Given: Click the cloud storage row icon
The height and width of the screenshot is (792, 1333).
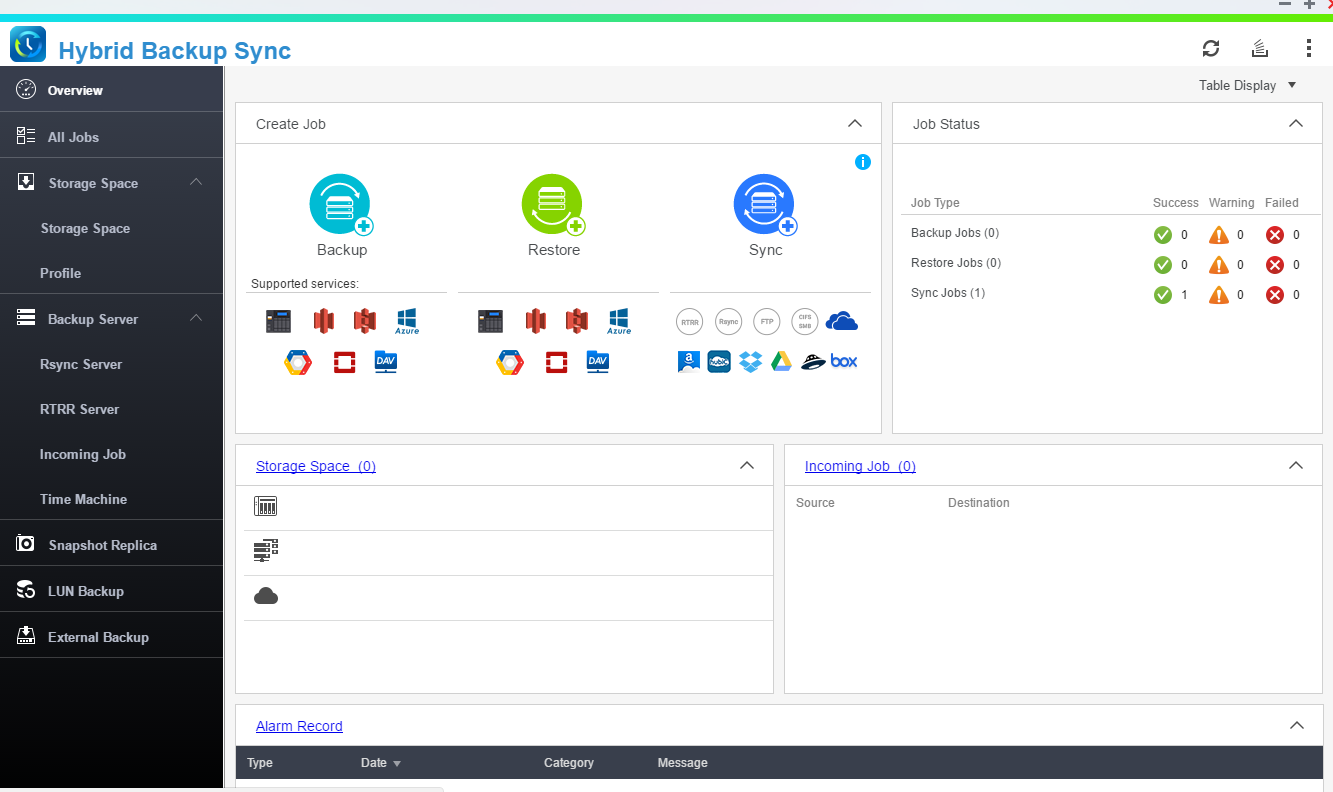Looking at the screenshot, I should click(265, 596).
